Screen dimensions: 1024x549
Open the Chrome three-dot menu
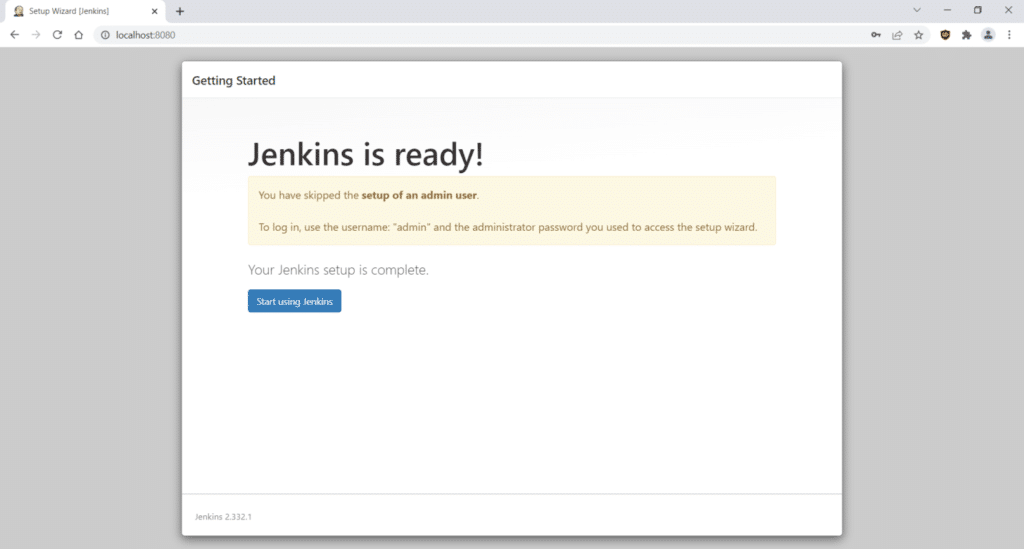point(1010,35)
